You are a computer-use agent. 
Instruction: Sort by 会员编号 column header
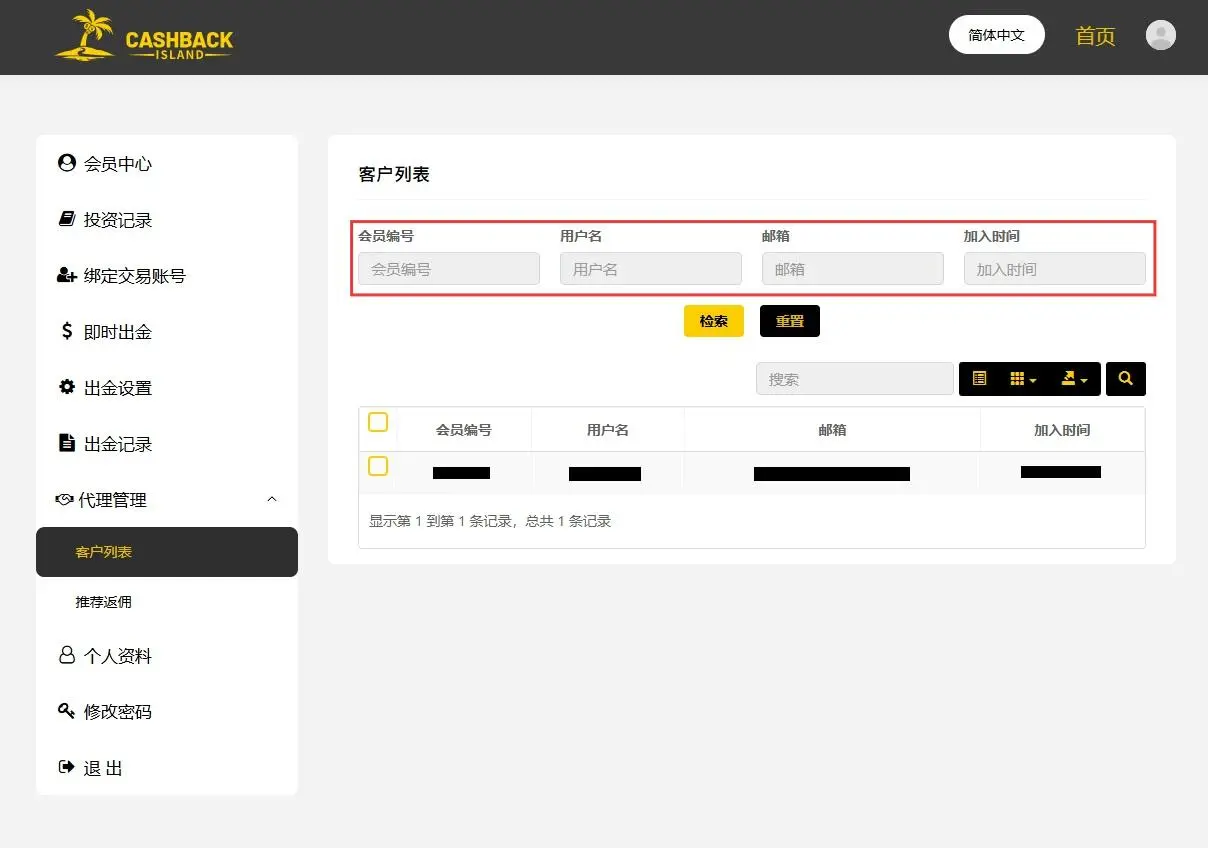(x=464, y=430)
